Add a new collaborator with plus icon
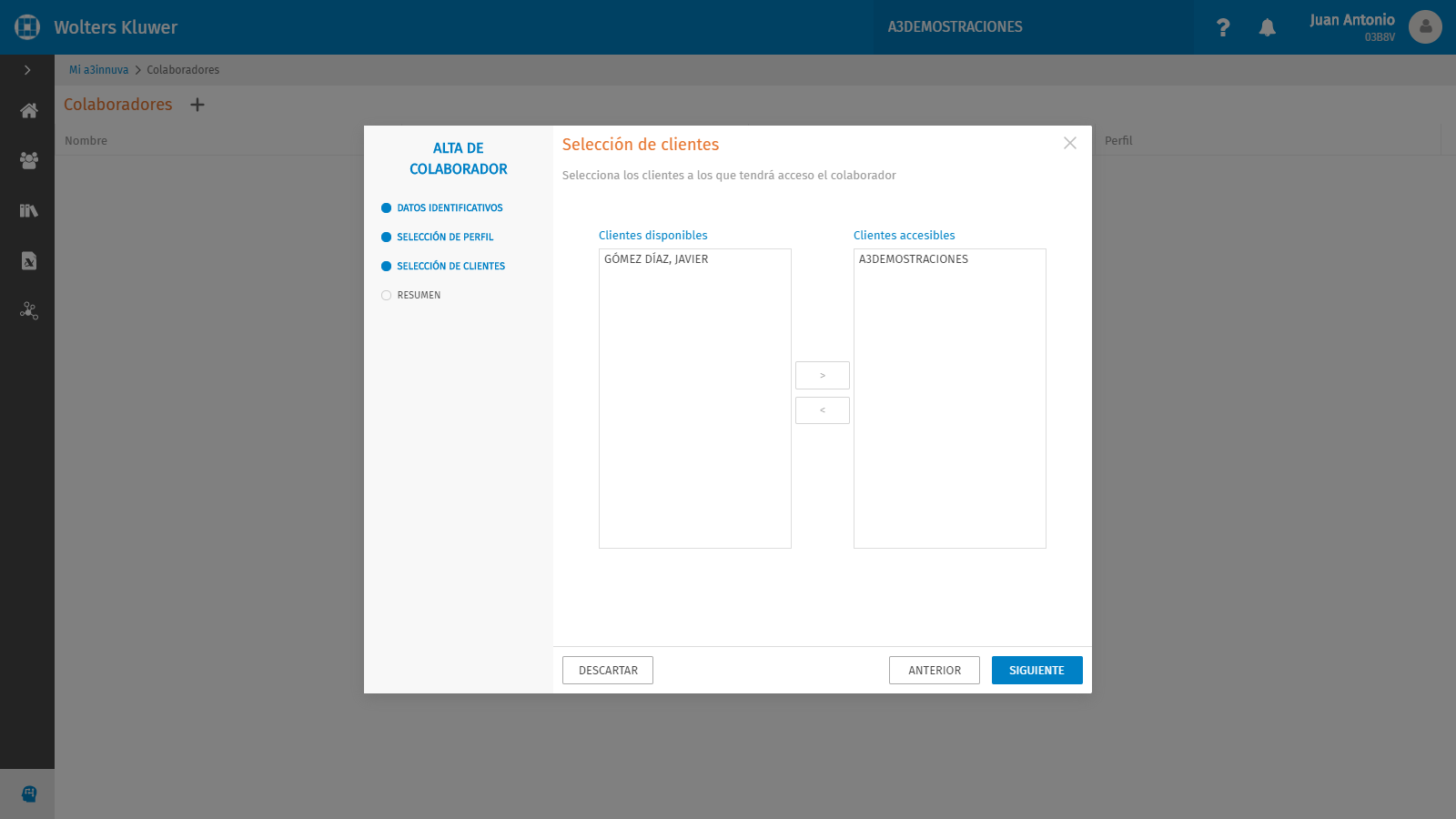The height and width of the screenshot is (819, 1456). pyautogui.click(x=197, y=105)
